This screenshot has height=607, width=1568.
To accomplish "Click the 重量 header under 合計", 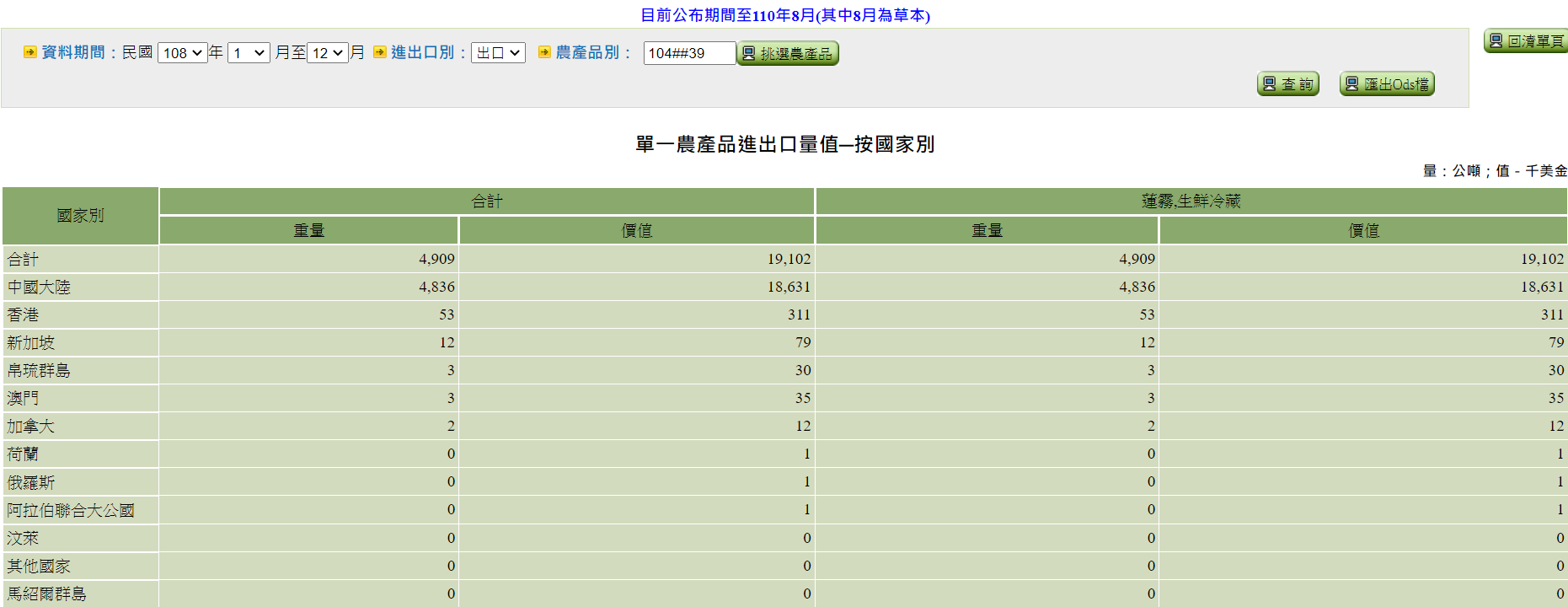I will coord(308,231).
